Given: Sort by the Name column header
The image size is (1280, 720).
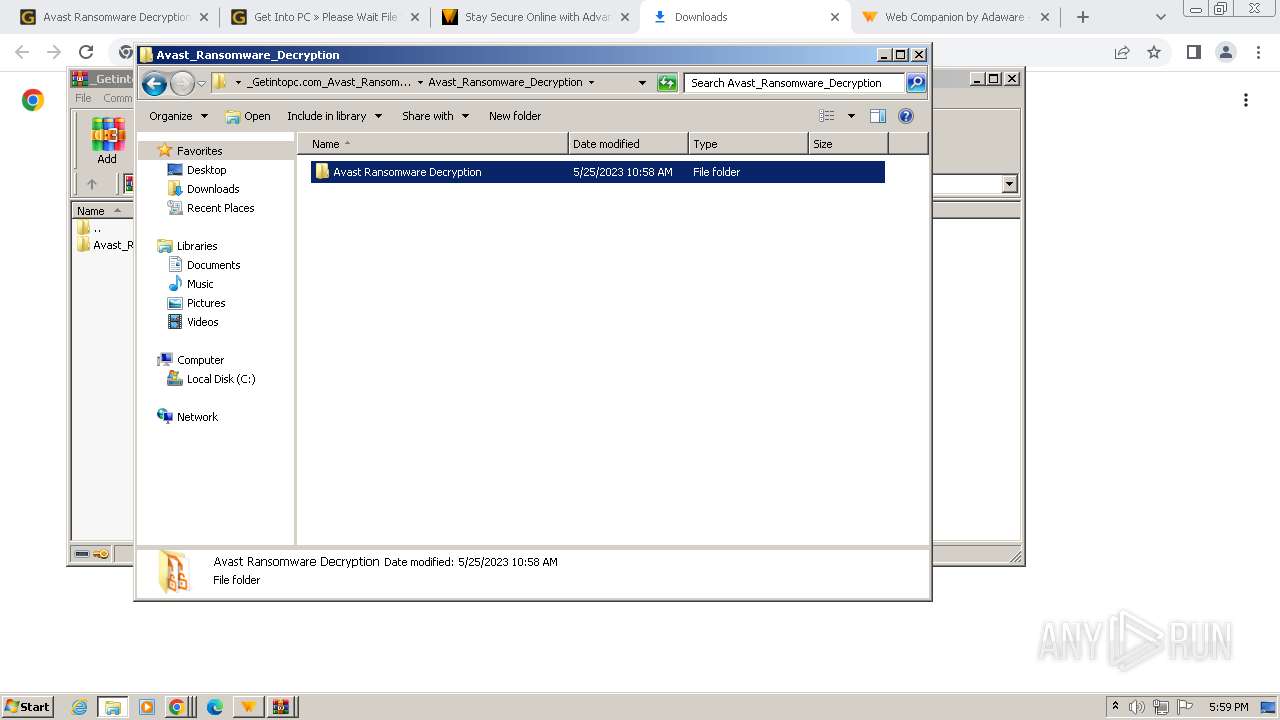Looking at the screenshot, I should (x=433, y=144).
